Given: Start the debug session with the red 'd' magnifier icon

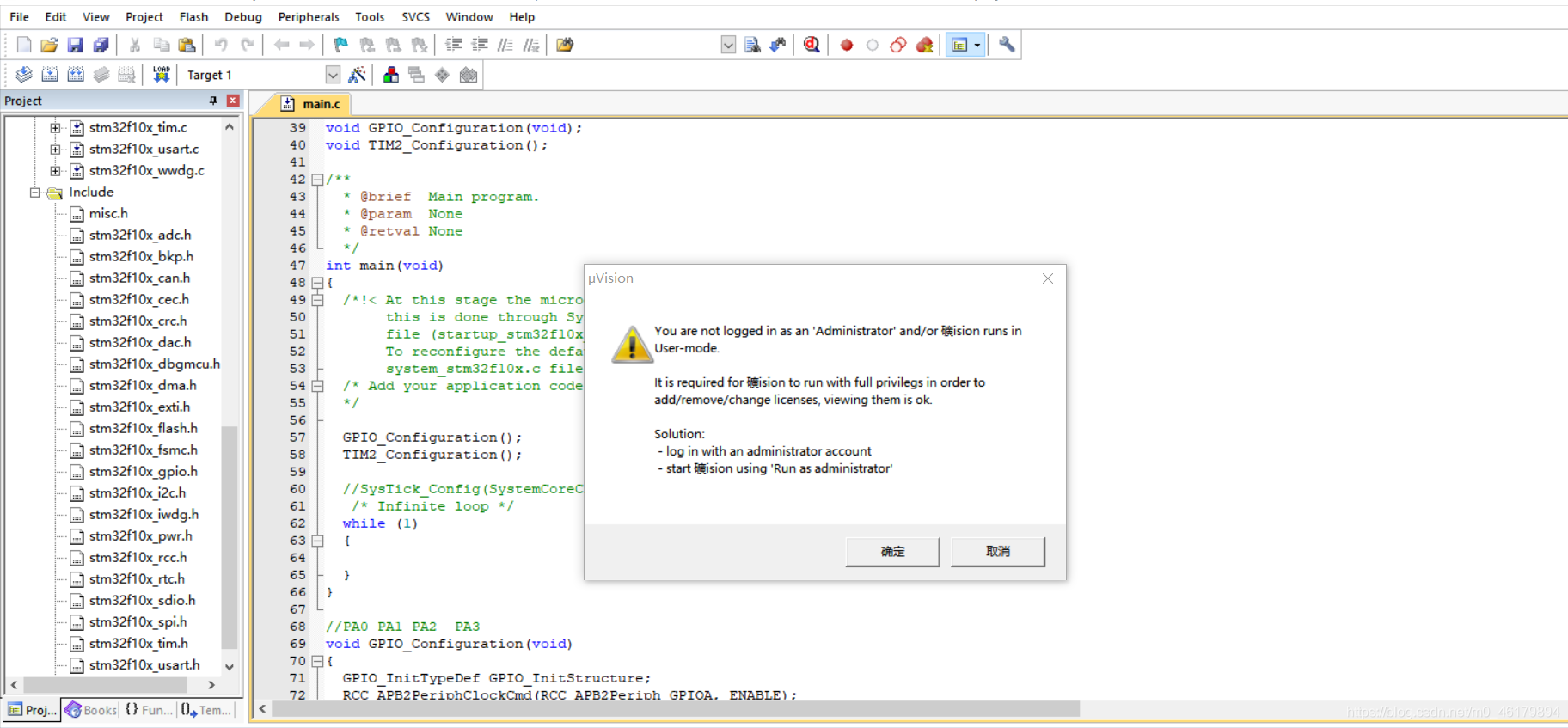Looking at the screenshot, I should (812, 45).
